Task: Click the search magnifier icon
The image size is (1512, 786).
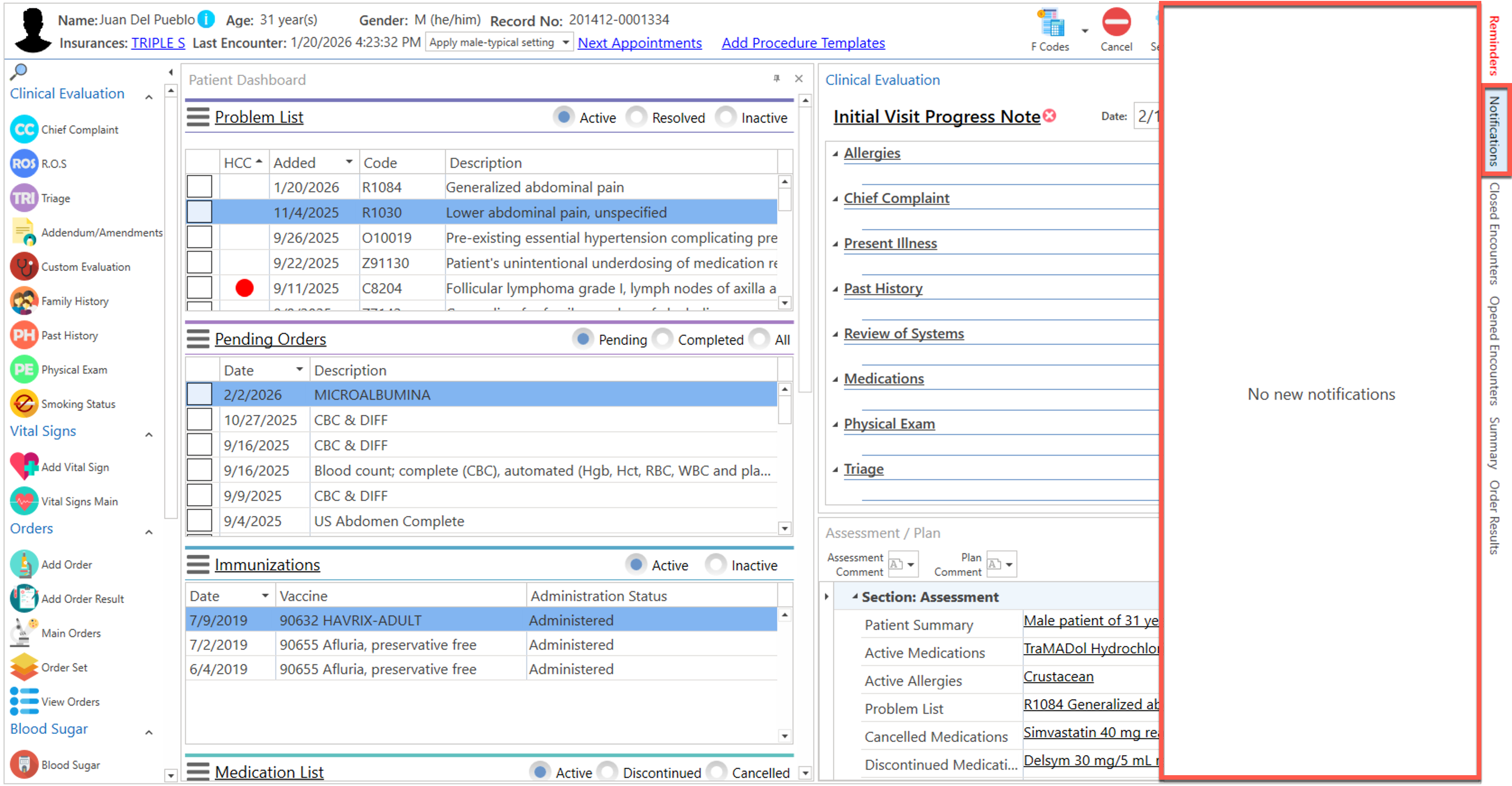Action: click(19, 72)
